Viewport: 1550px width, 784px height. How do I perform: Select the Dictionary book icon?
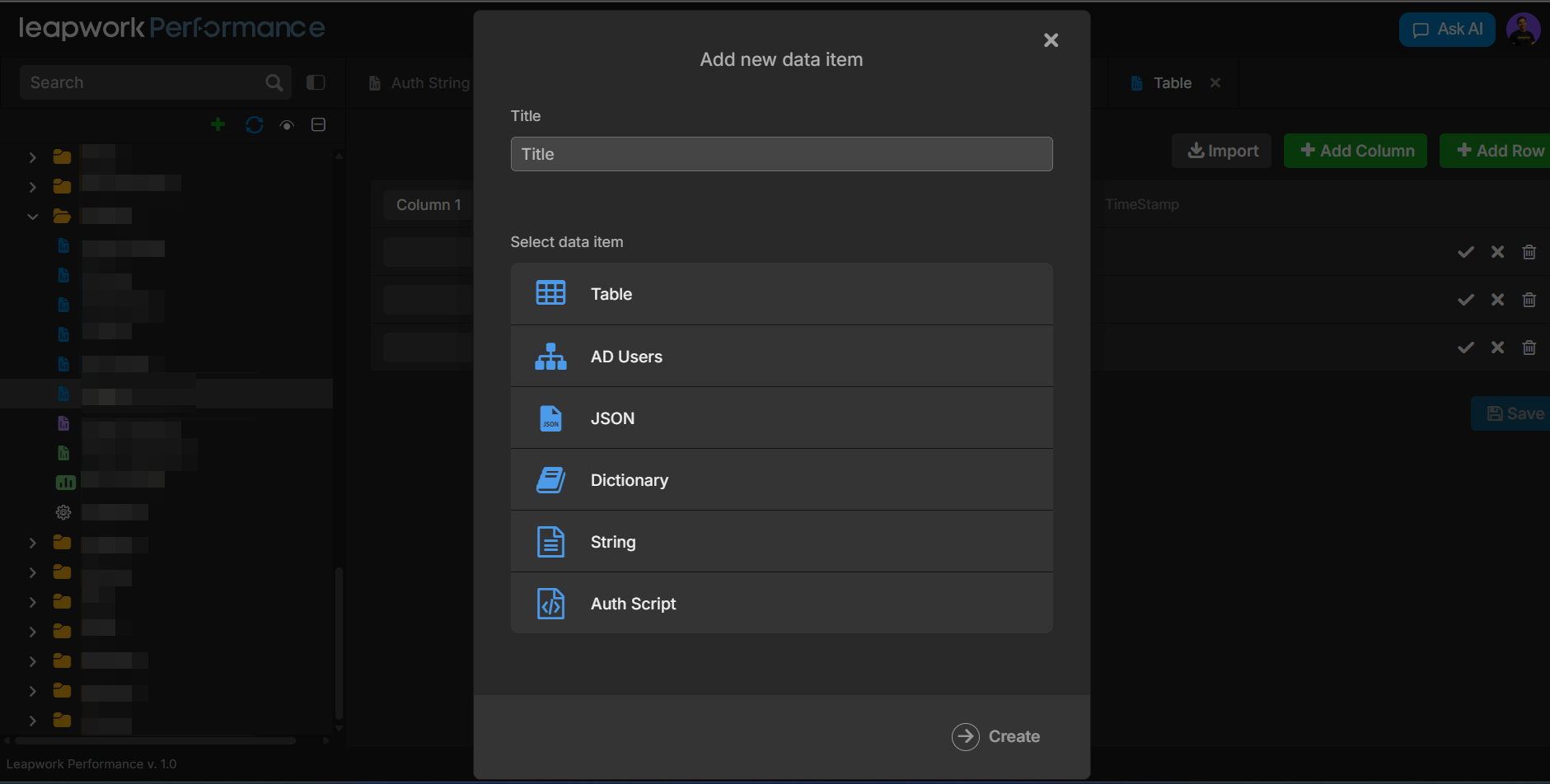(550, 480)
